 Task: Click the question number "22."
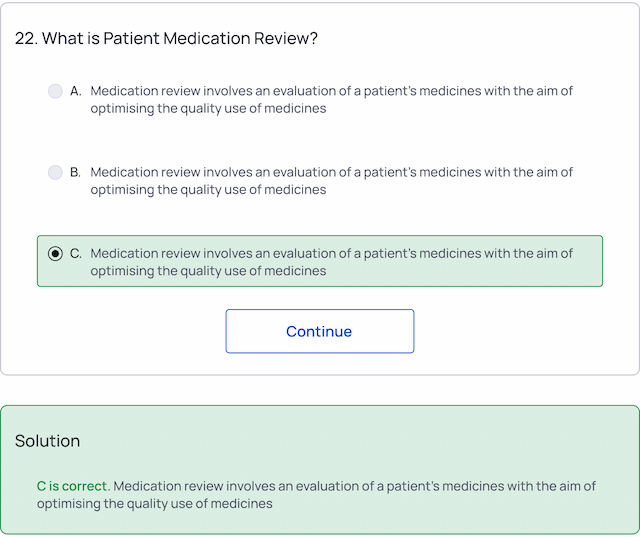tap(26, 38)
